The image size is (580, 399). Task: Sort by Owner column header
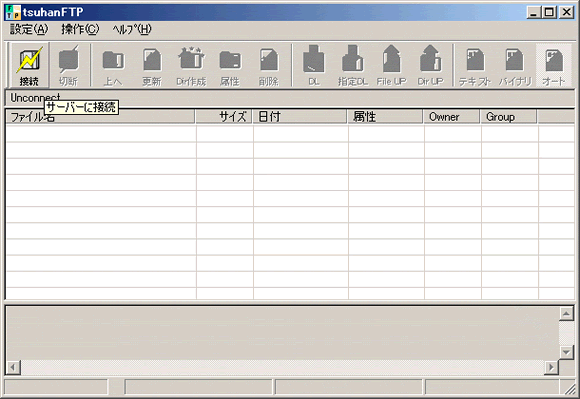click(x=452, y=117)
